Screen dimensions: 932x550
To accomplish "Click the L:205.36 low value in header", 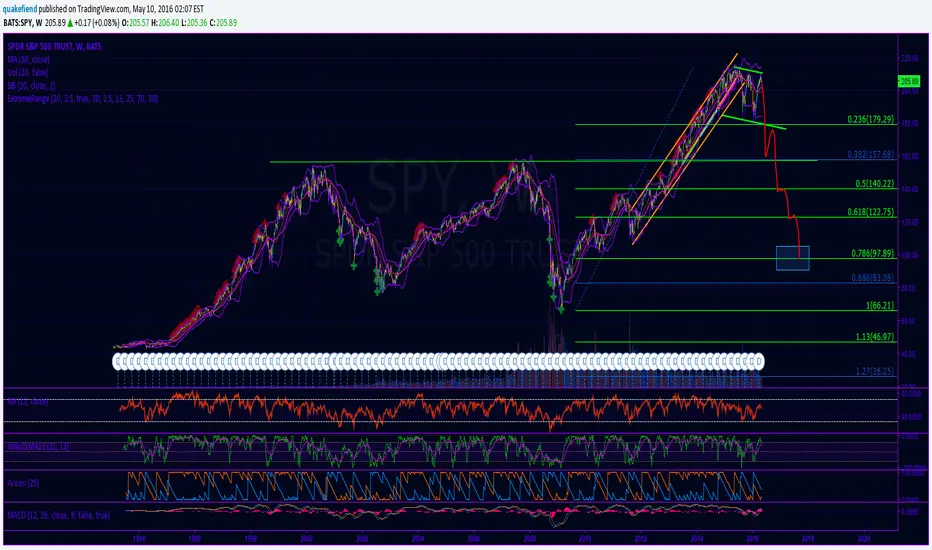I will pos(194,23).
